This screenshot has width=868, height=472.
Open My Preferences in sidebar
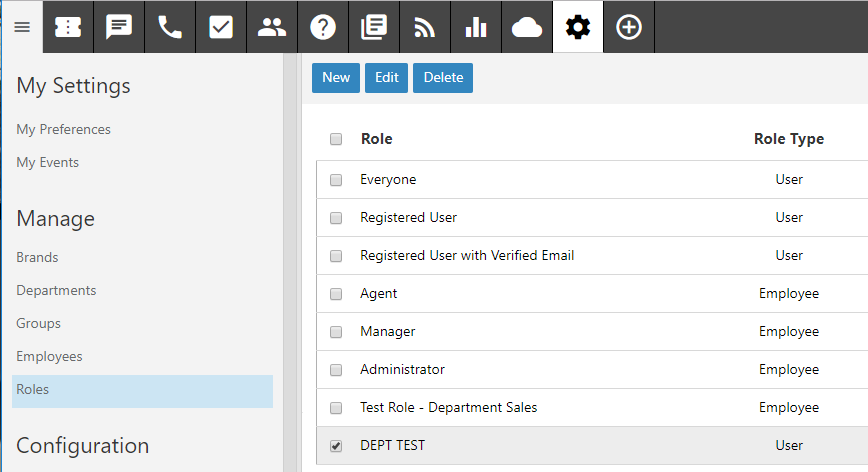tap(63, 129)
